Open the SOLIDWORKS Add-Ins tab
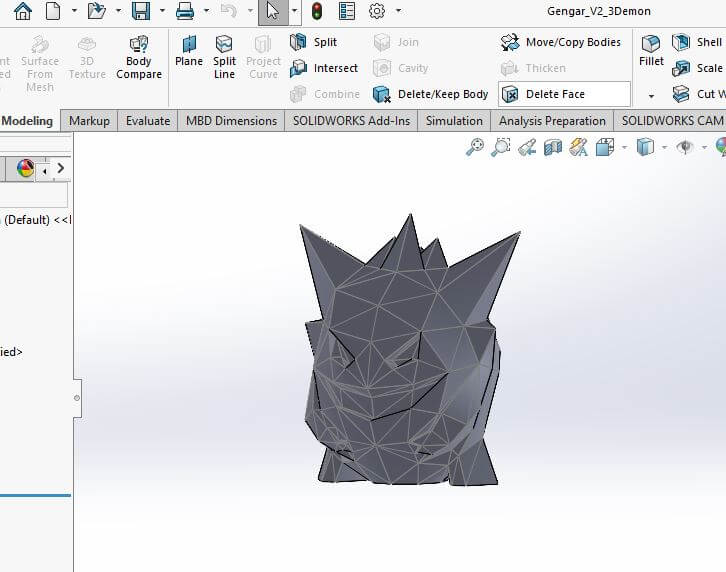The width and height of the screenshot is (726, 572). tap(351, 121)
